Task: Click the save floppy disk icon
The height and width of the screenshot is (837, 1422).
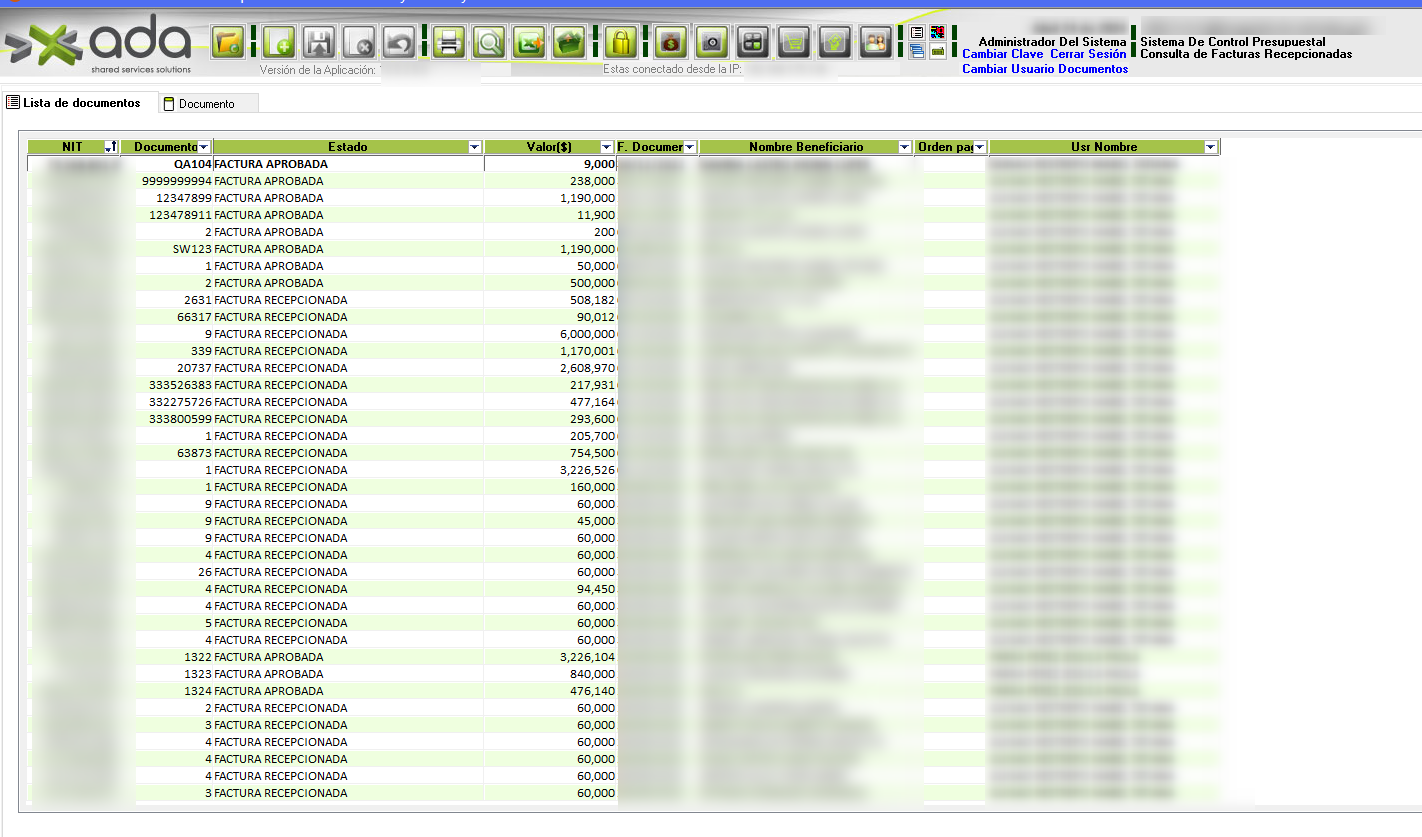Action: coord(318,42)
